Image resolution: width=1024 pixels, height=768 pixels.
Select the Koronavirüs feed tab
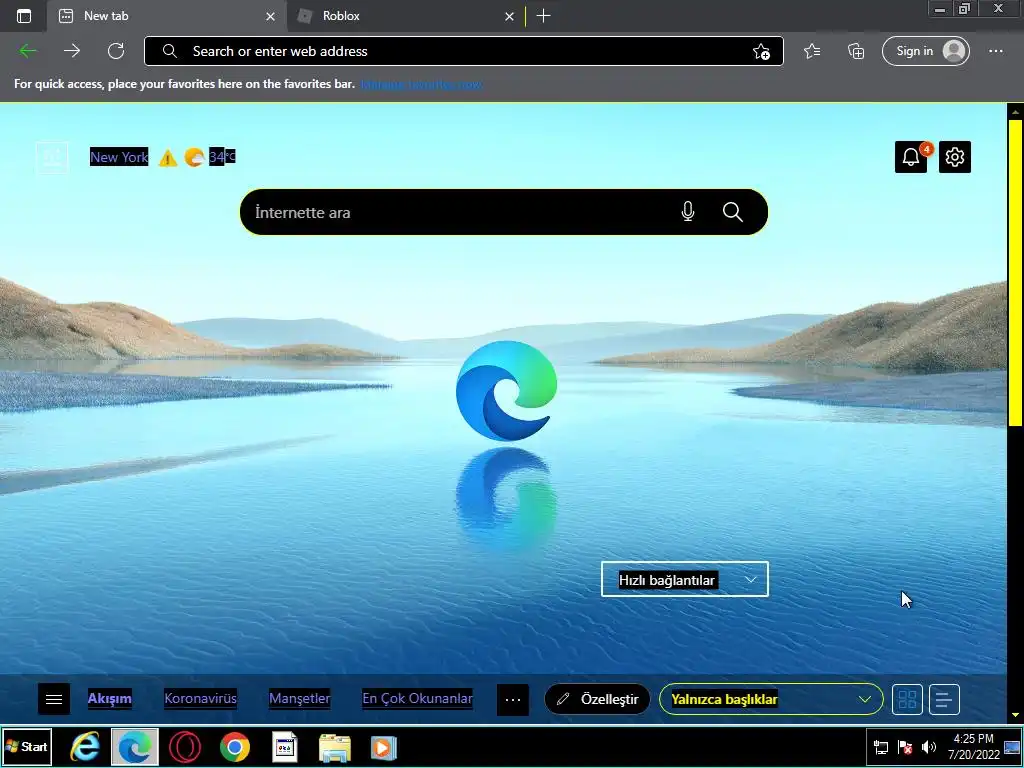(200, 699)
